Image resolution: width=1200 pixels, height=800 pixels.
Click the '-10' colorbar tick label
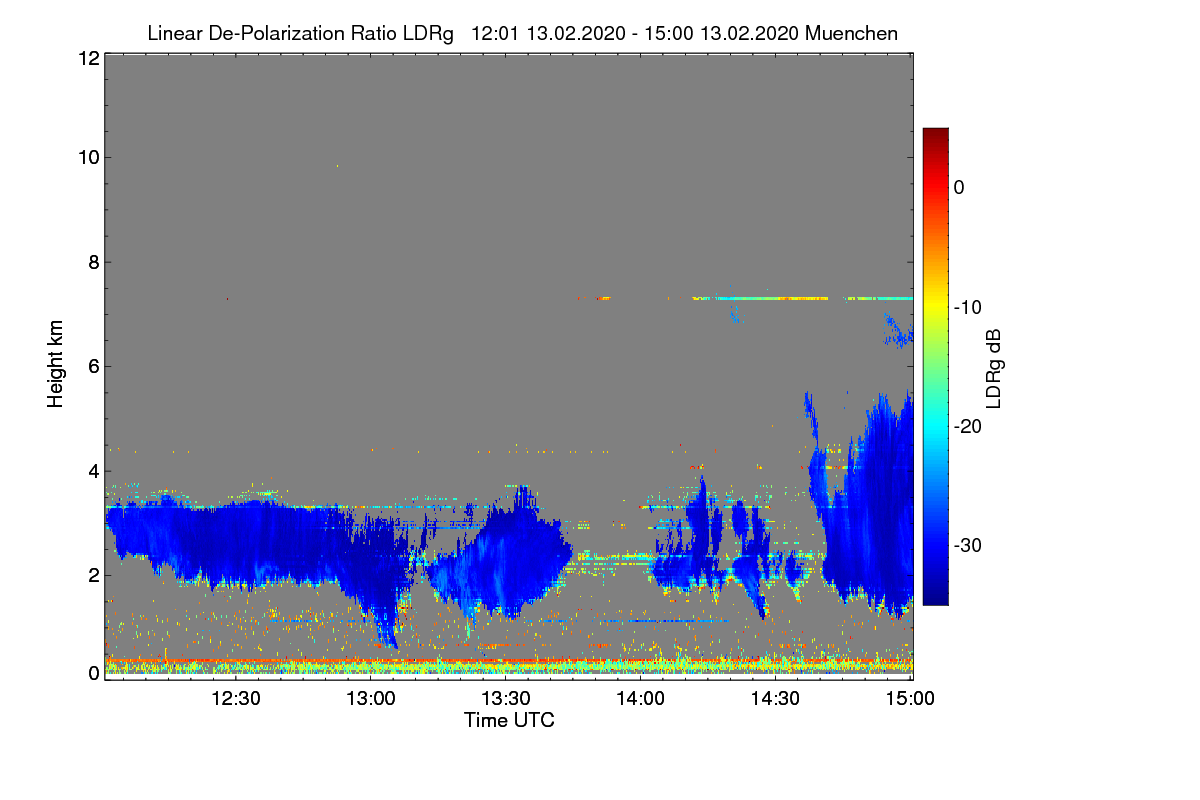[966, 307]
